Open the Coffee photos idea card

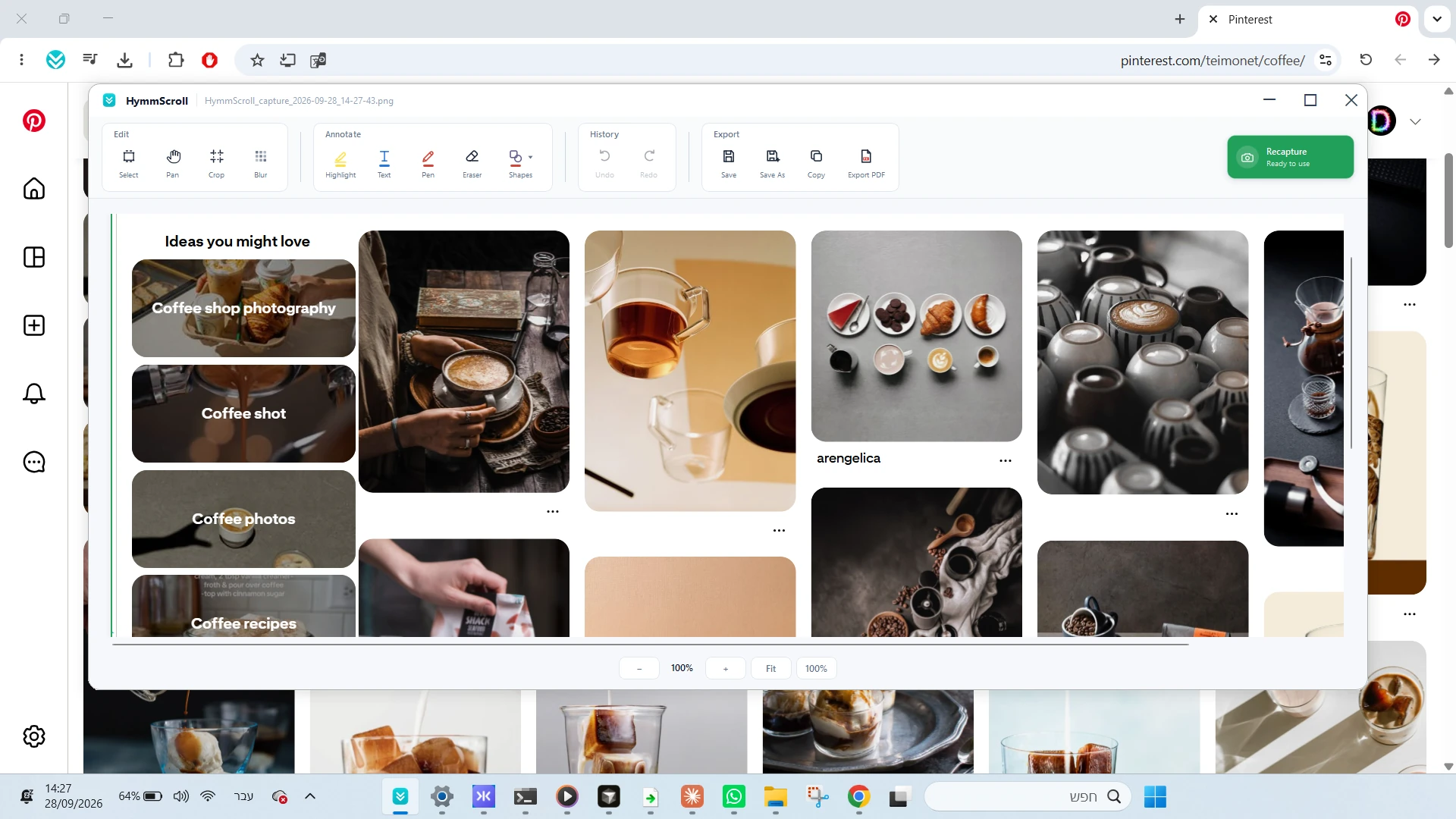coord(243,519)
